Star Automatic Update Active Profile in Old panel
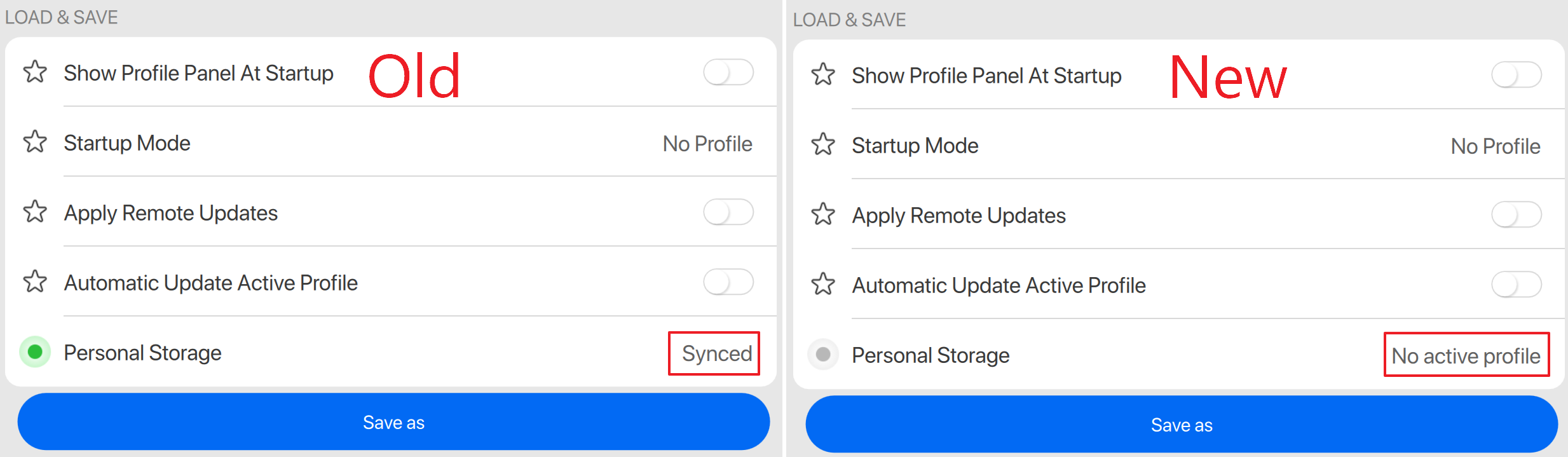 tap(35, 282)
